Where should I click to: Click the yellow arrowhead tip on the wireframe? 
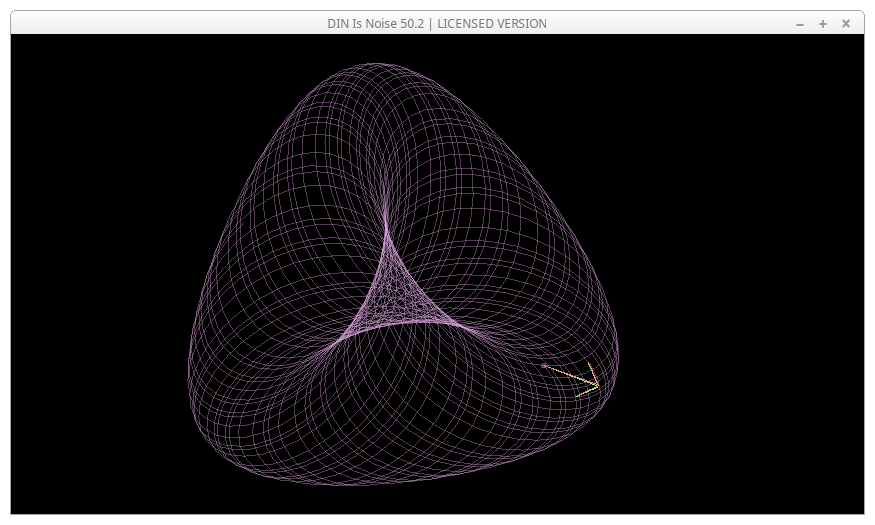[598, 386]
